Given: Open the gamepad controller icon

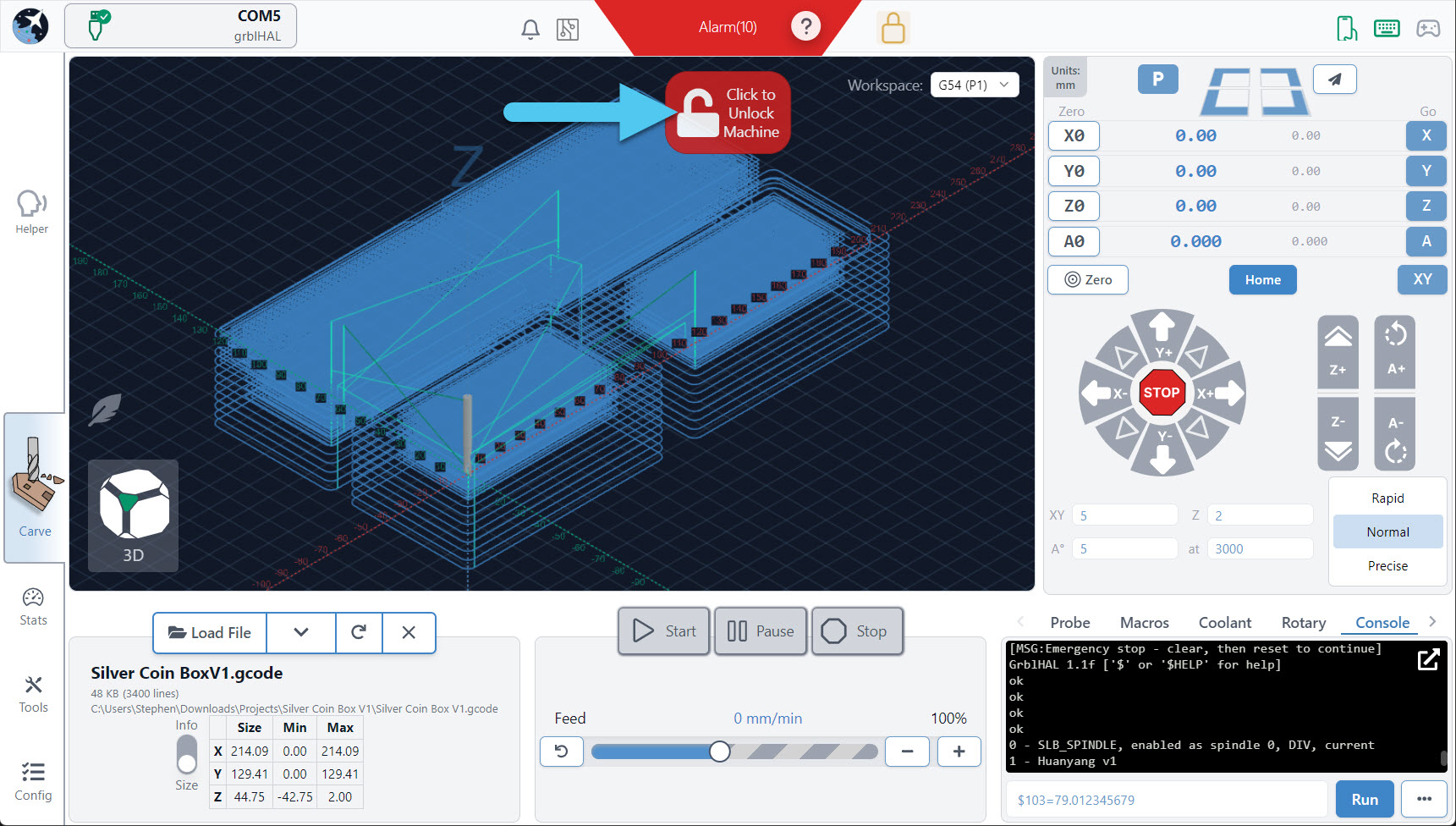Looking at the screenshot, I should pyautogui.click(x=1428, y=29).
